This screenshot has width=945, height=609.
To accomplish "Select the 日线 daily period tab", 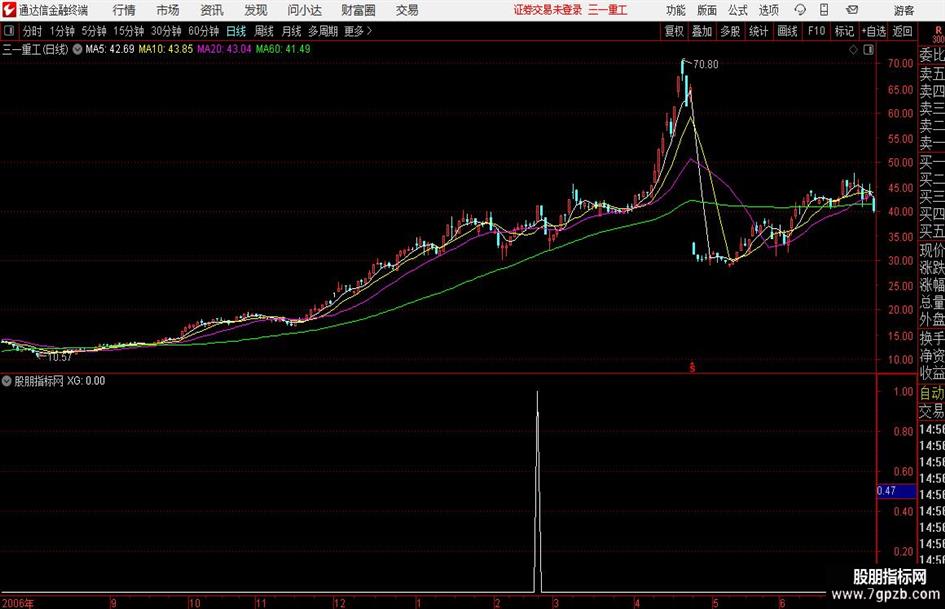I will [x=236, y=31].
